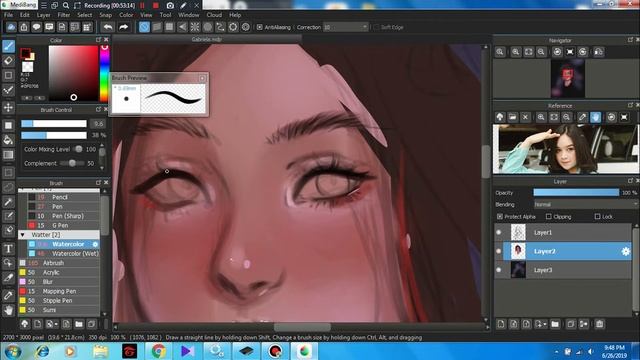Click the Navigator flip view icon
This screenshot has width=640, height=360.
pos(599,52)
